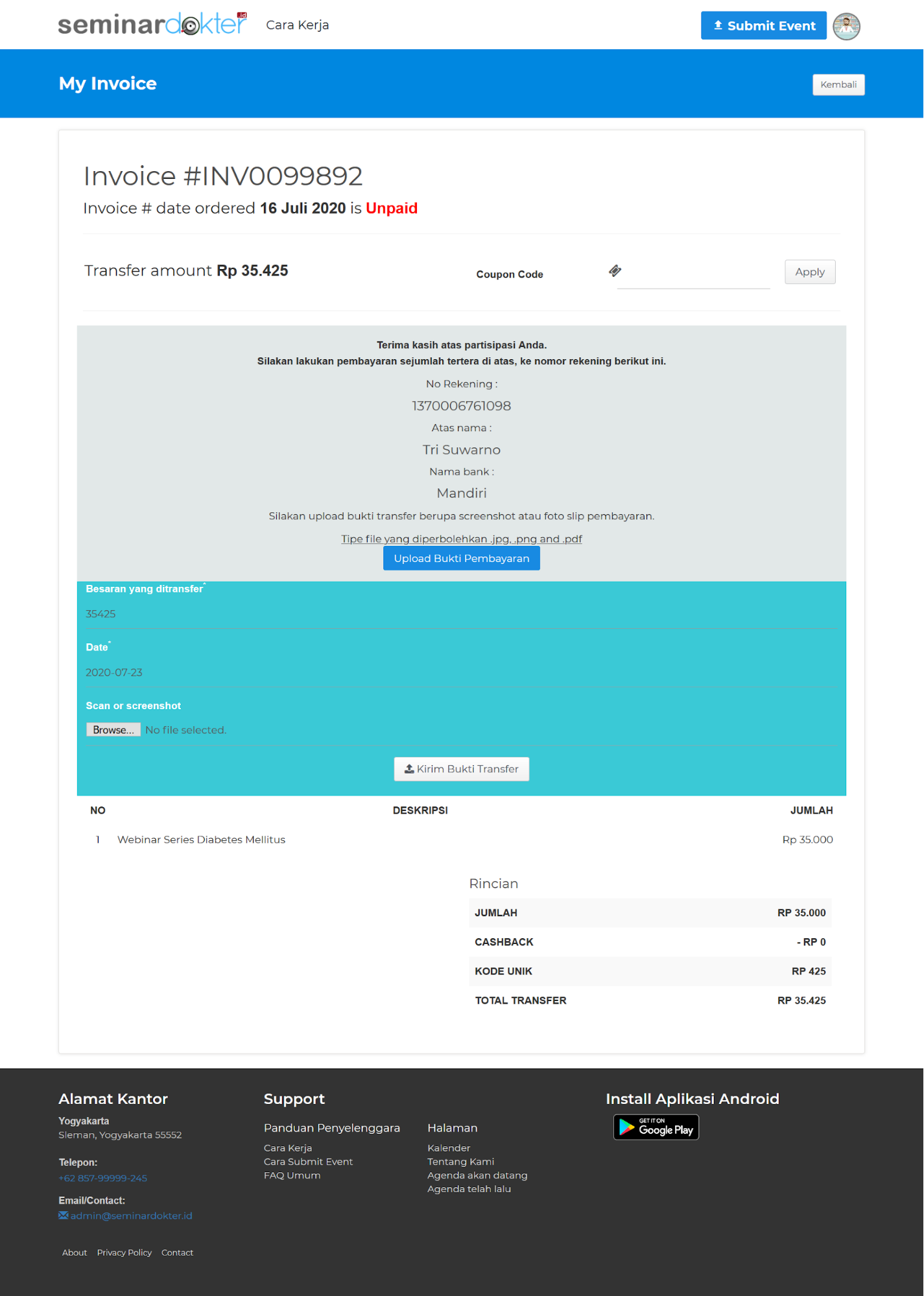Click the seminardokter logo

(152, 25)
